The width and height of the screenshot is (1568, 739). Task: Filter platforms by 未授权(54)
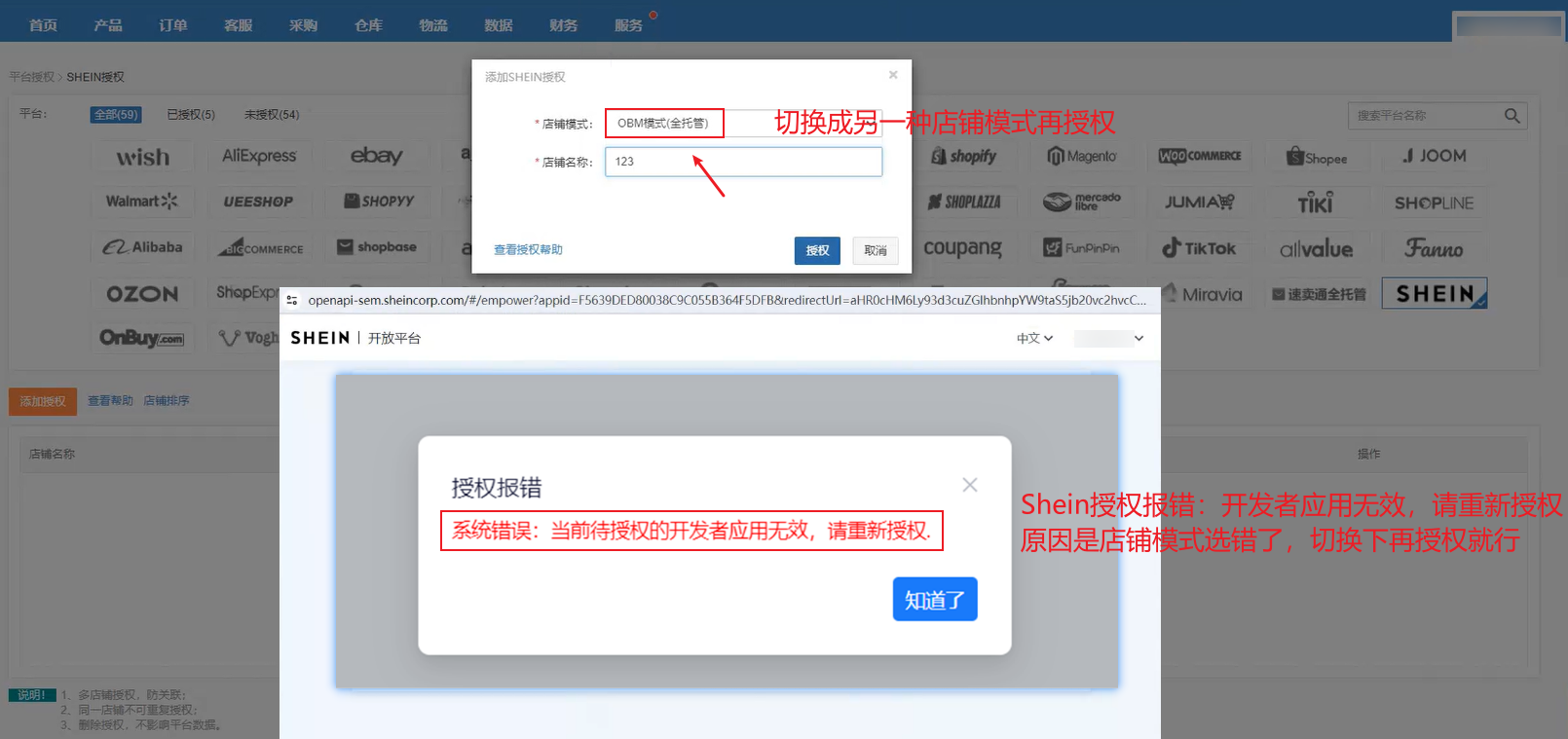[272, 115]
